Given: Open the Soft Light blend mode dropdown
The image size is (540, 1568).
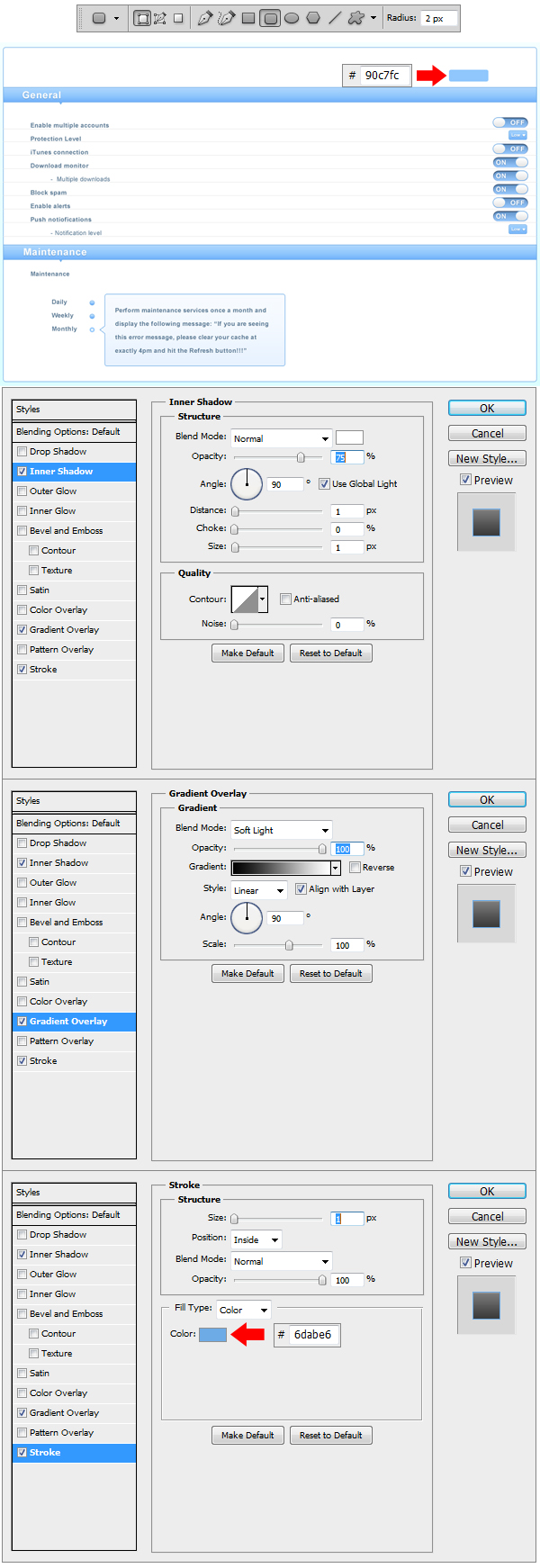Looking at the screenshot, I should [281, 830].
